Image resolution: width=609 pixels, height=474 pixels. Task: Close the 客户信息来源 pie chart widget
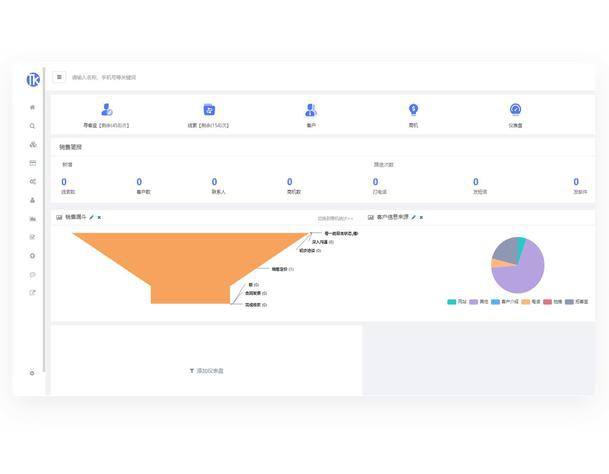(421, 217)
